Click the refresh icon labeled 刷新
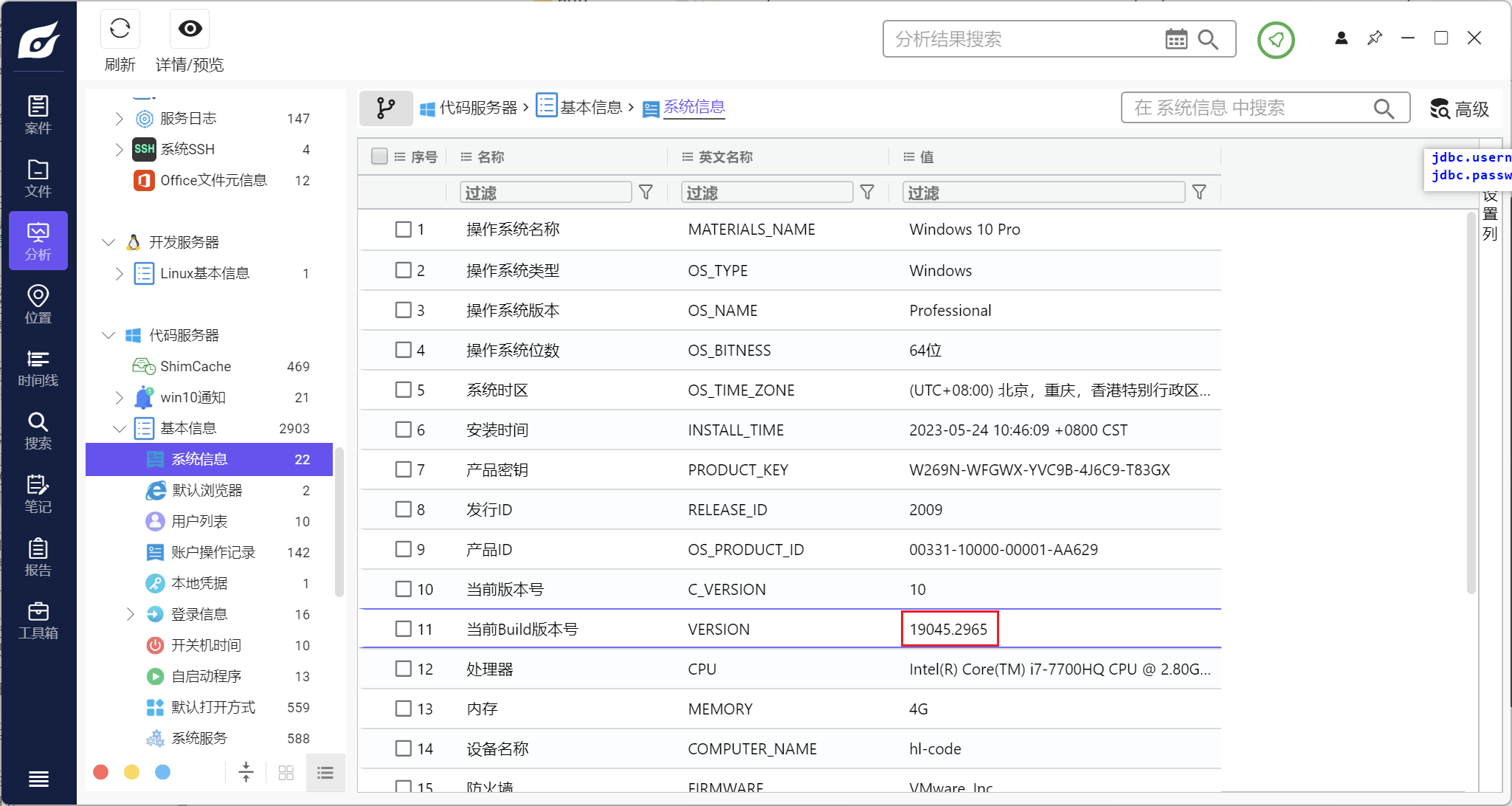The height and width of the screenshot is (806, 1512). tap(120, 30)
